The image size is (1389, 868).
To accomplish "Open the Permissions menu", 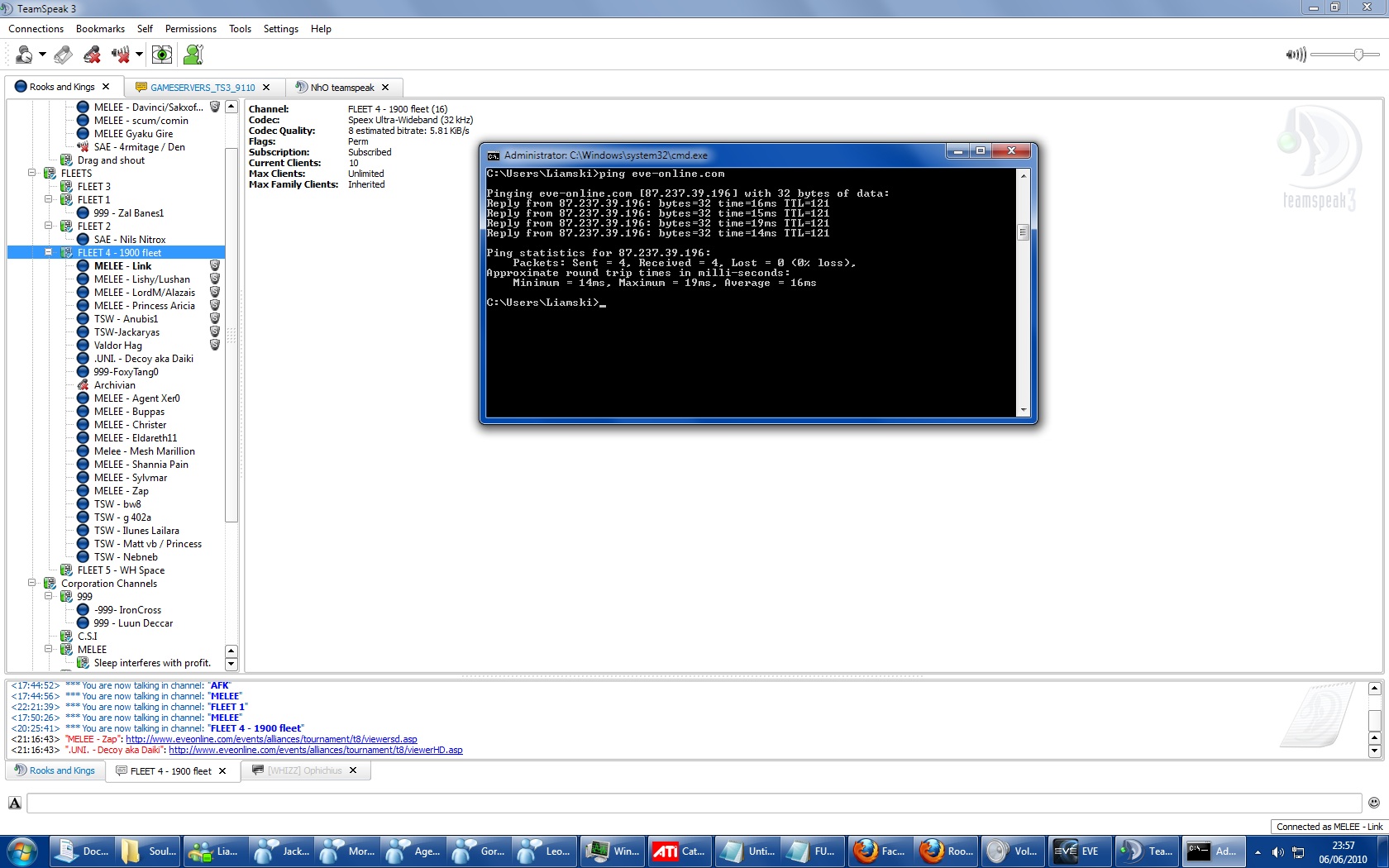I will [x=191, y=29].
